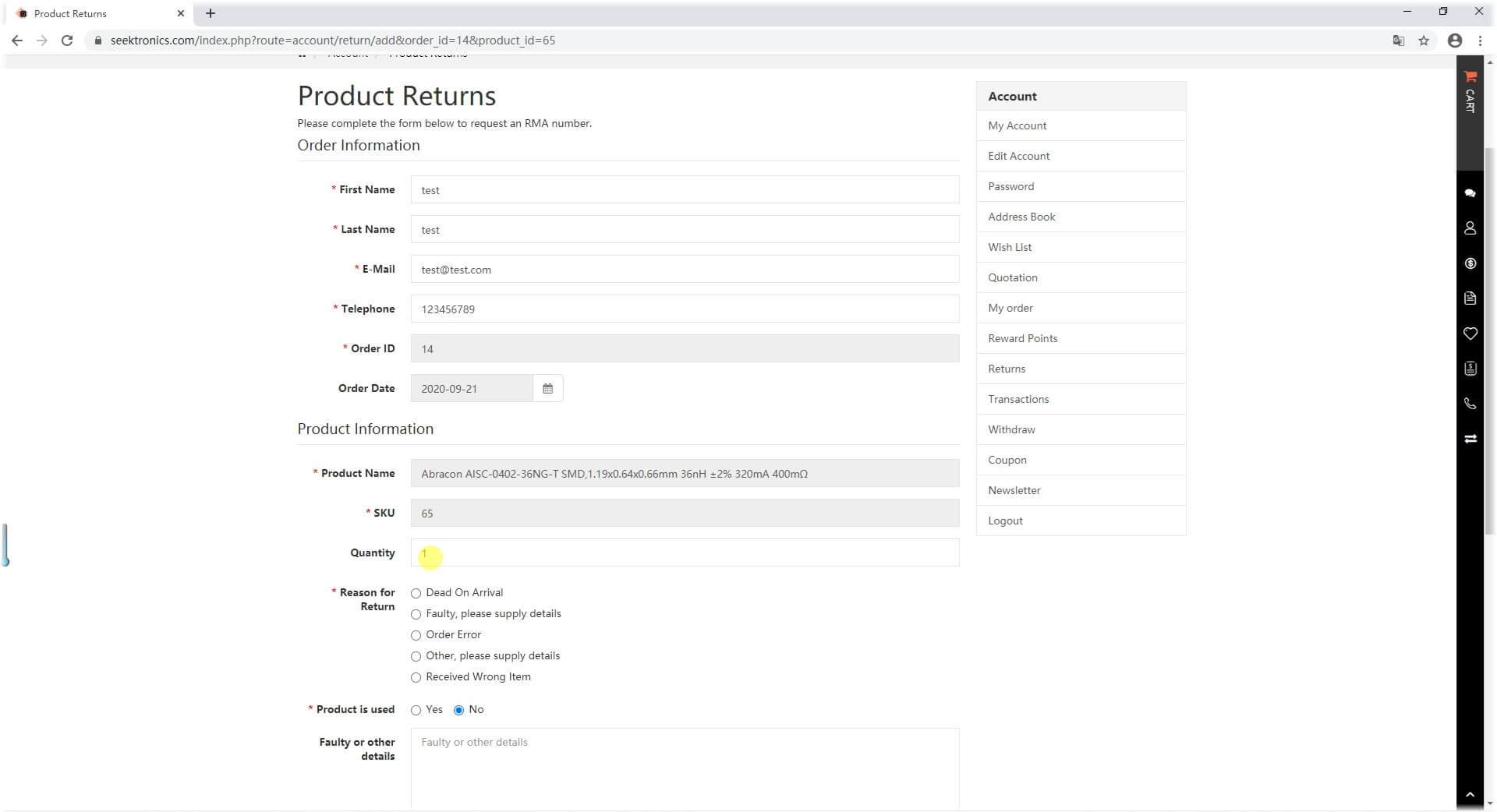Open a new browser tab

[211, 13]
